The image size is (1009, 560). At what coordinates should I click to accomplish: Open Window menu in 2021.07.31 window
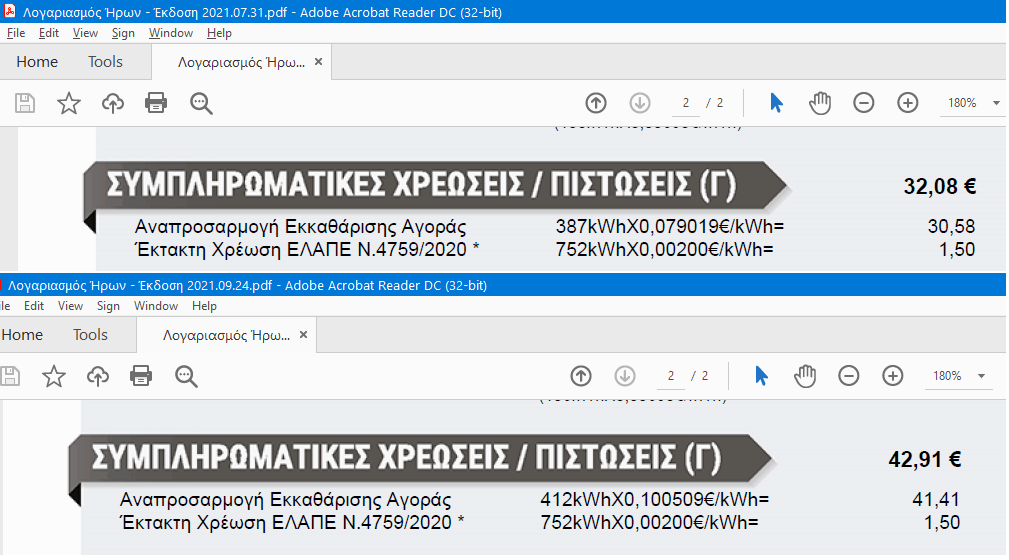pos(171,33)
